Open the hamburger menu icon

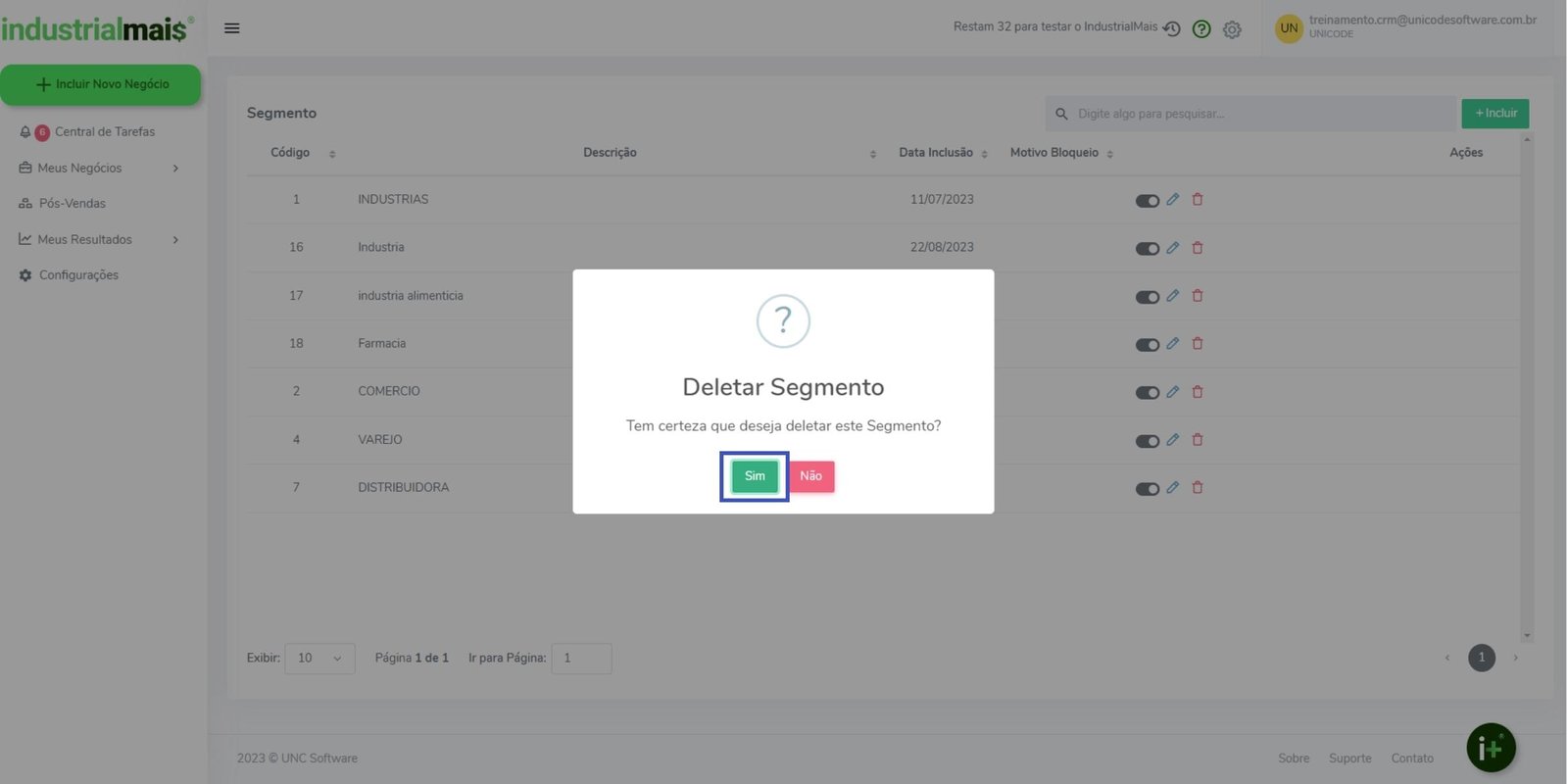tap(232, 28)
